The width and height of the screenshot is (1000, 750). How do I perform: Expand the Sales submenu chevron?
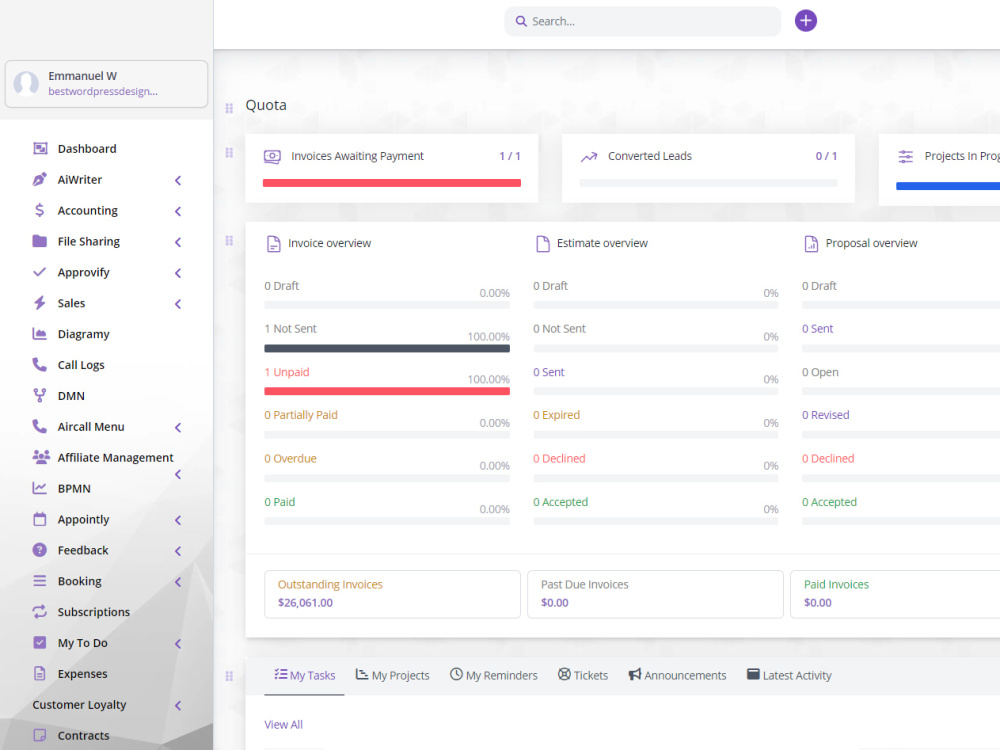click(178, 304)
